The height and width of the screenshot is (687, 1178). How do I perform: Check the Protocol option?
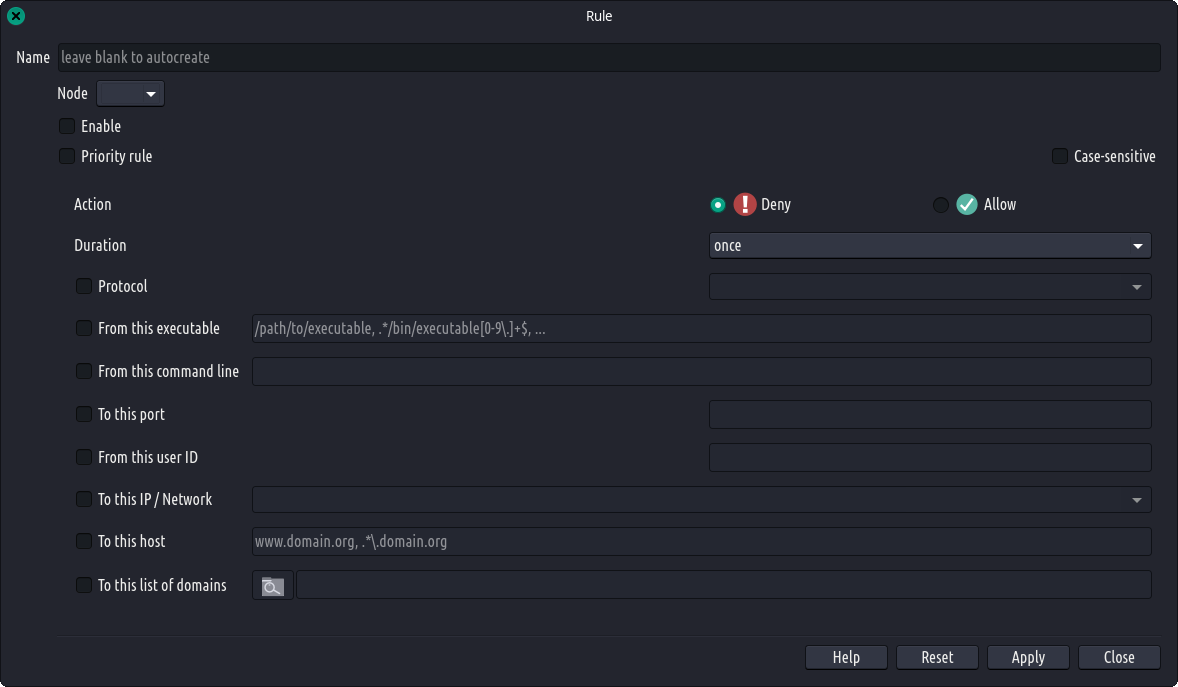[84, 286]
